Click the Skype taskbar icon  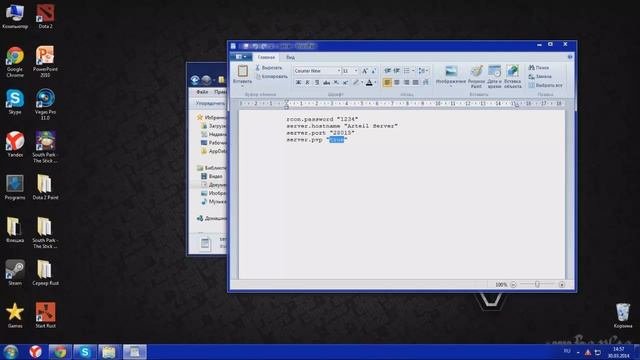coord(85,352)
